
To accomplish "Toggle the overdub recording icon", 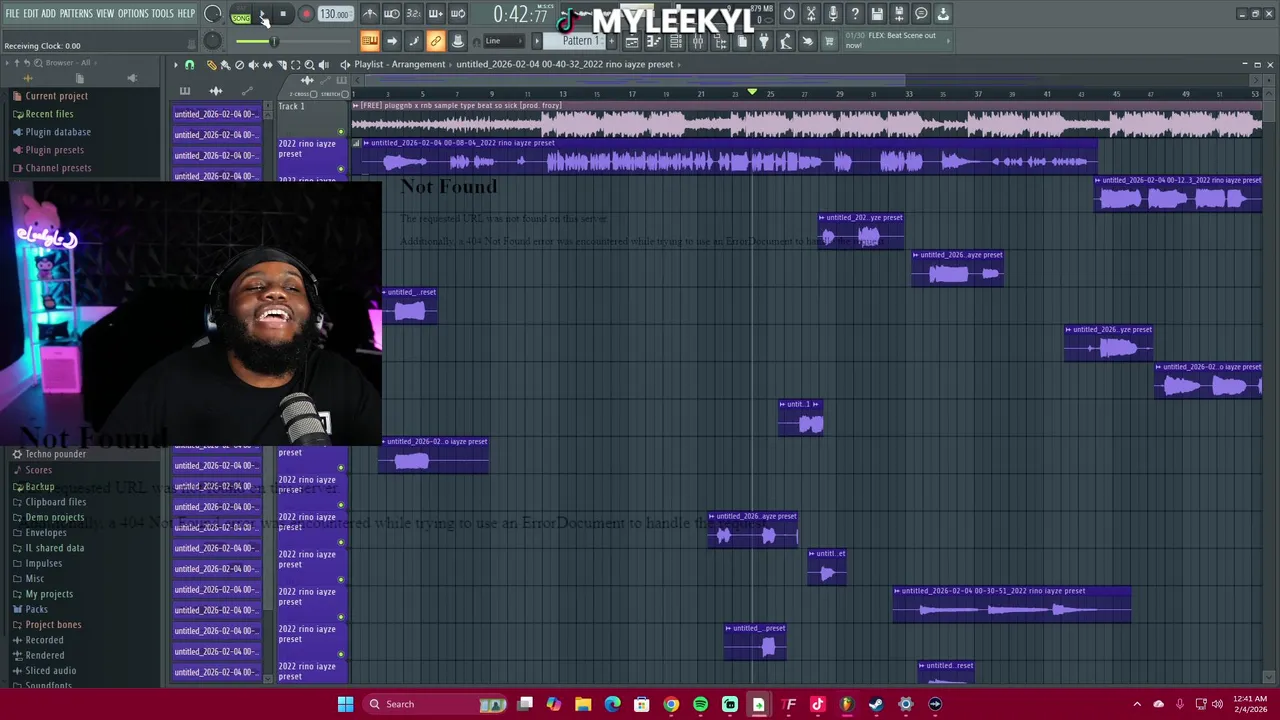I will 435,14.
